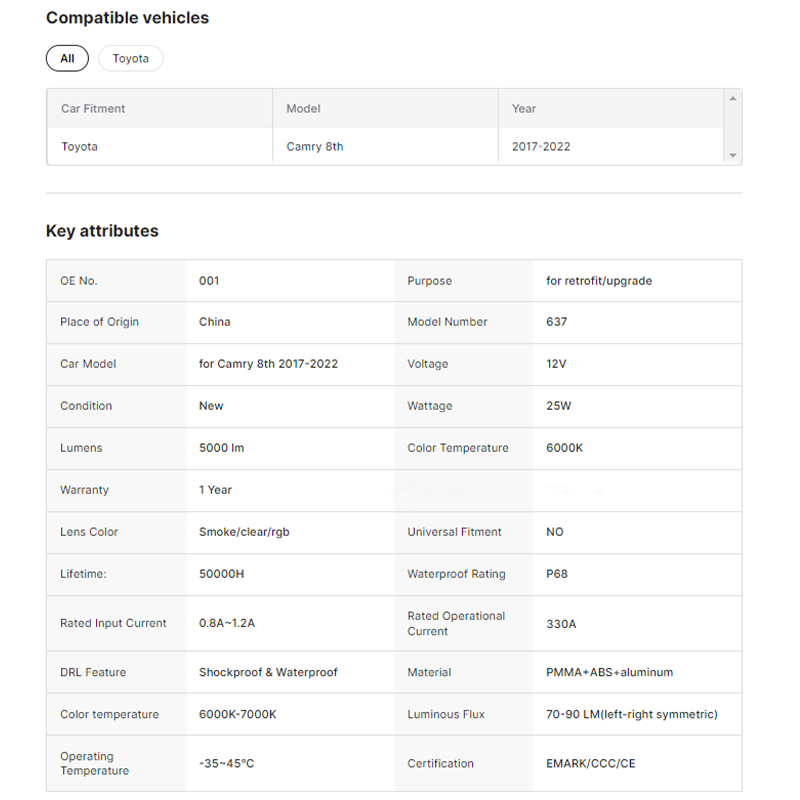This screenshot has width=800, height=800.
Task: Select the All vehicles filter pill
Action: (67, 58)
